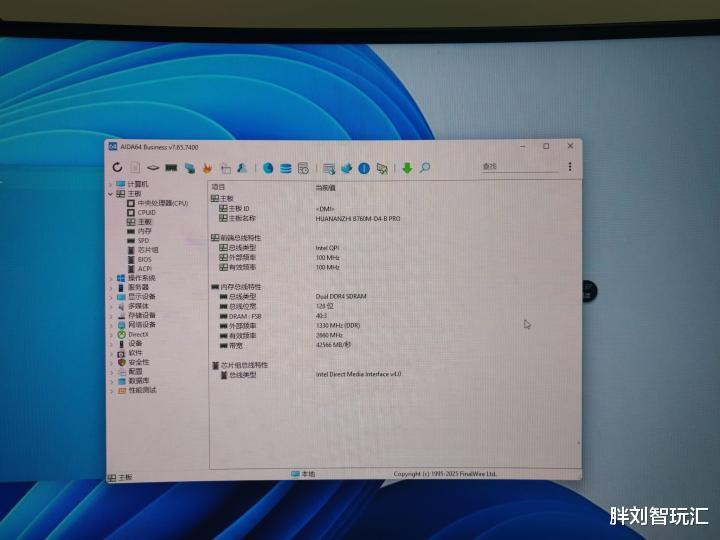Expand the 网络设备 tree node
720x540 pixels.
click(x=111, y=325)
